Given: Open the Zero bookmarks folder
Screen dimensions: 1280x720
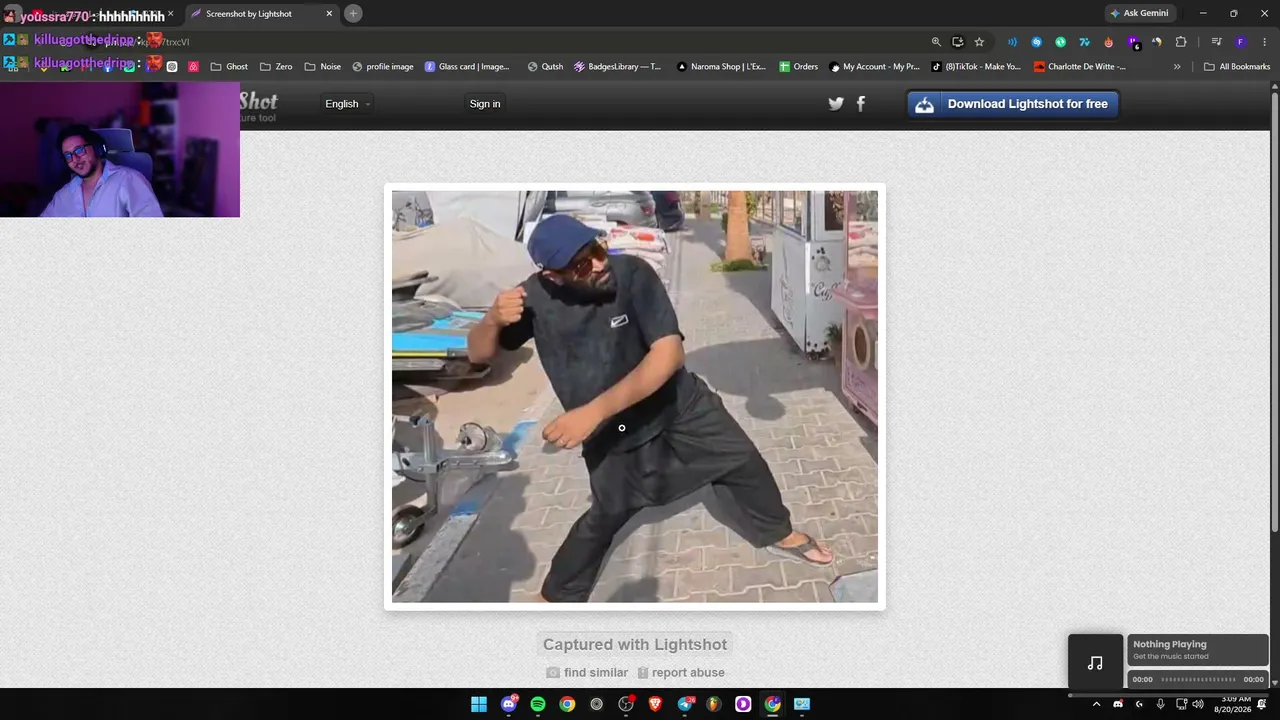Looking at the screenshot, I should [276, 67].
